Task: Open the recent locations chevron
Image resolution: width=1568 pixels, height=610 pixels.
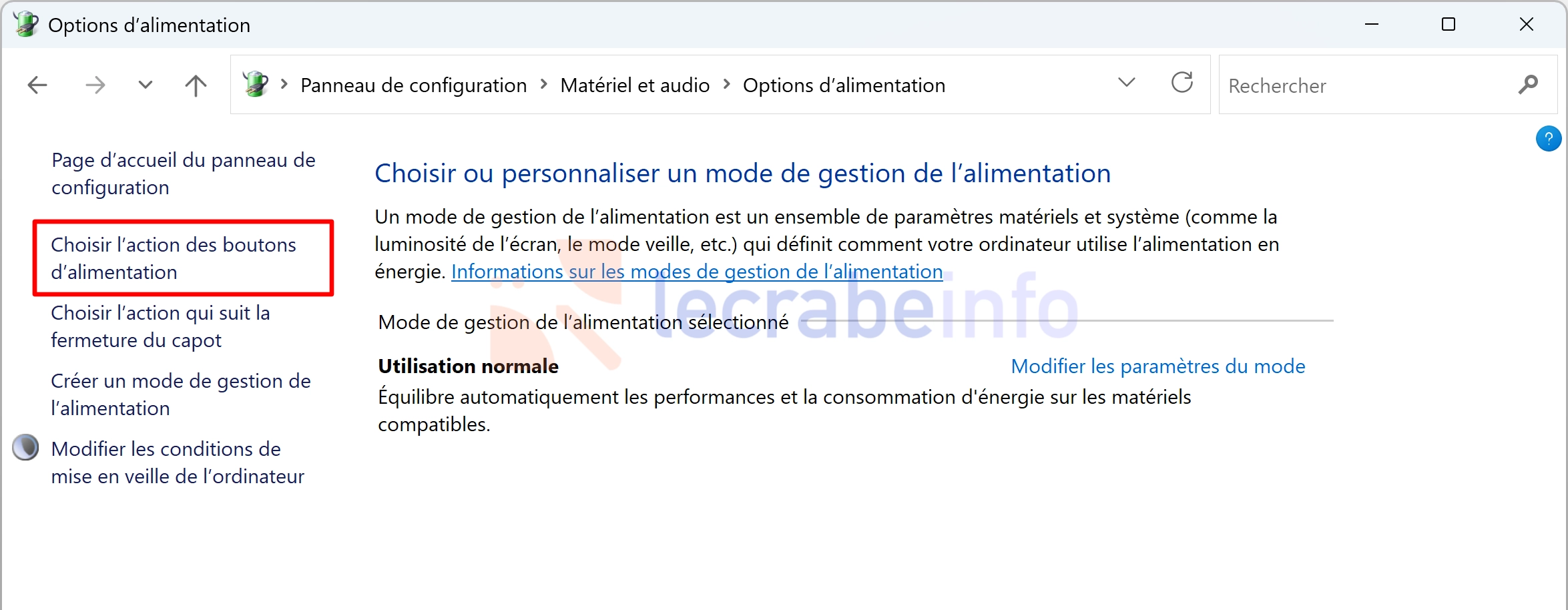Action: (x=145, y=85)
